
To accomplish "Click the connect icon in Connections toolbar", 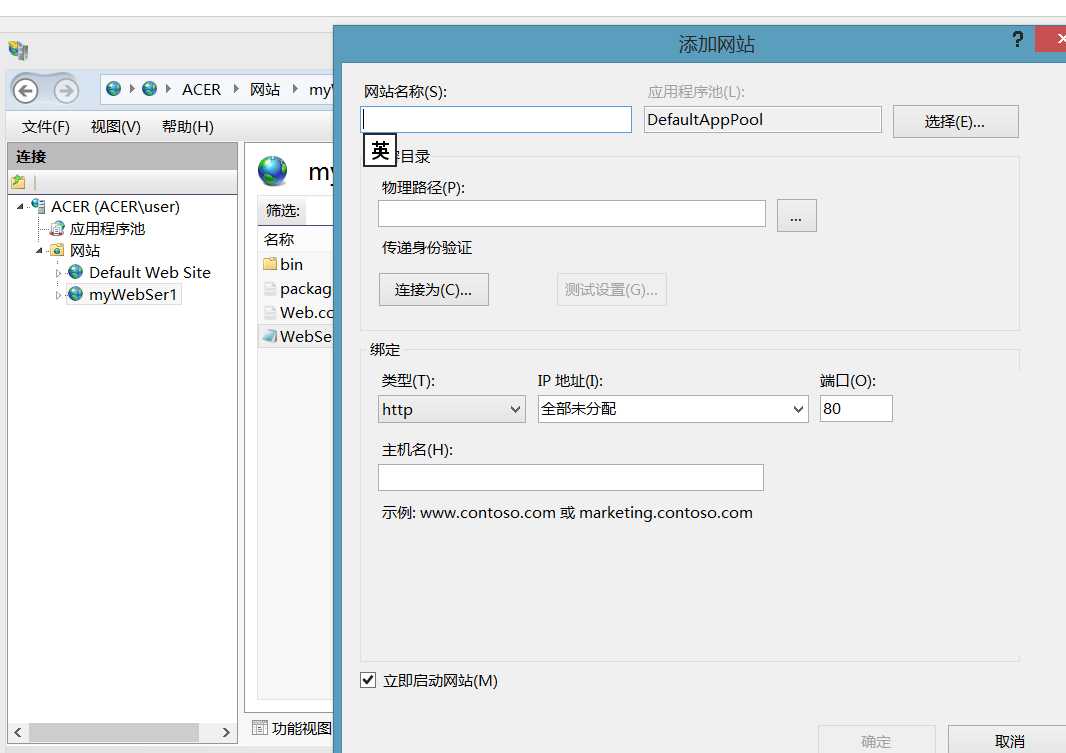I will coord(18,182).
